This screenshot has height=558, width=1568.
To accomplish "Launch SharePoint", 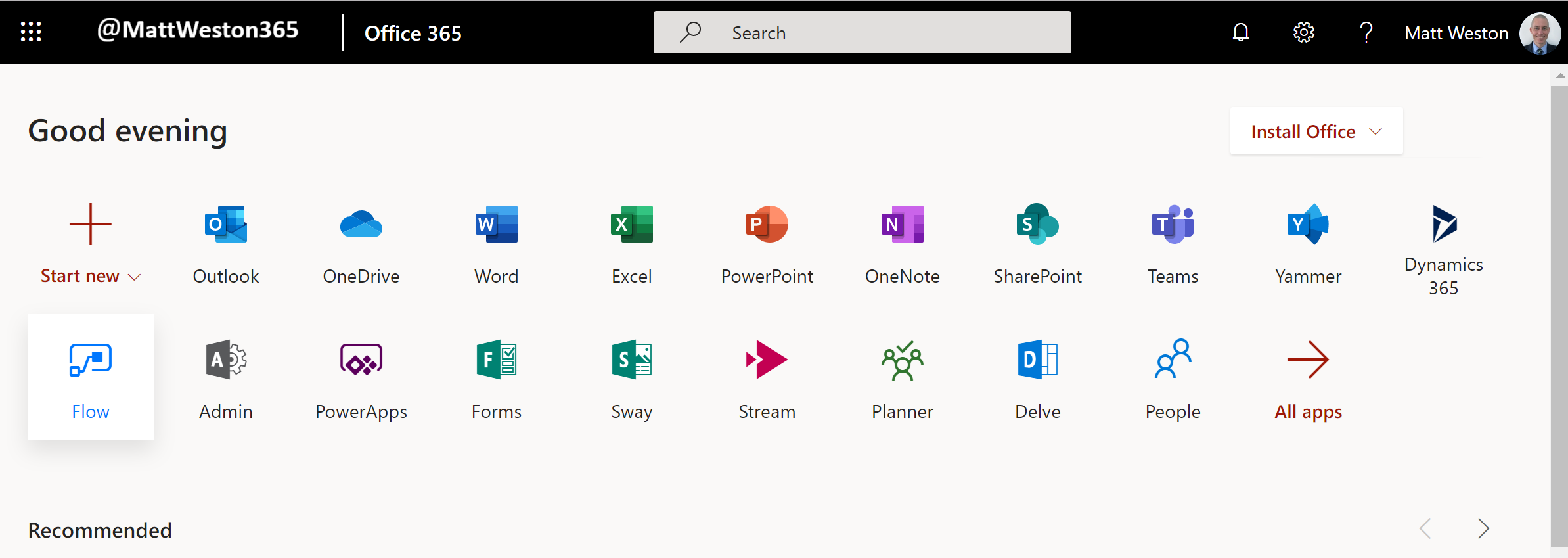I will 1038,244.
